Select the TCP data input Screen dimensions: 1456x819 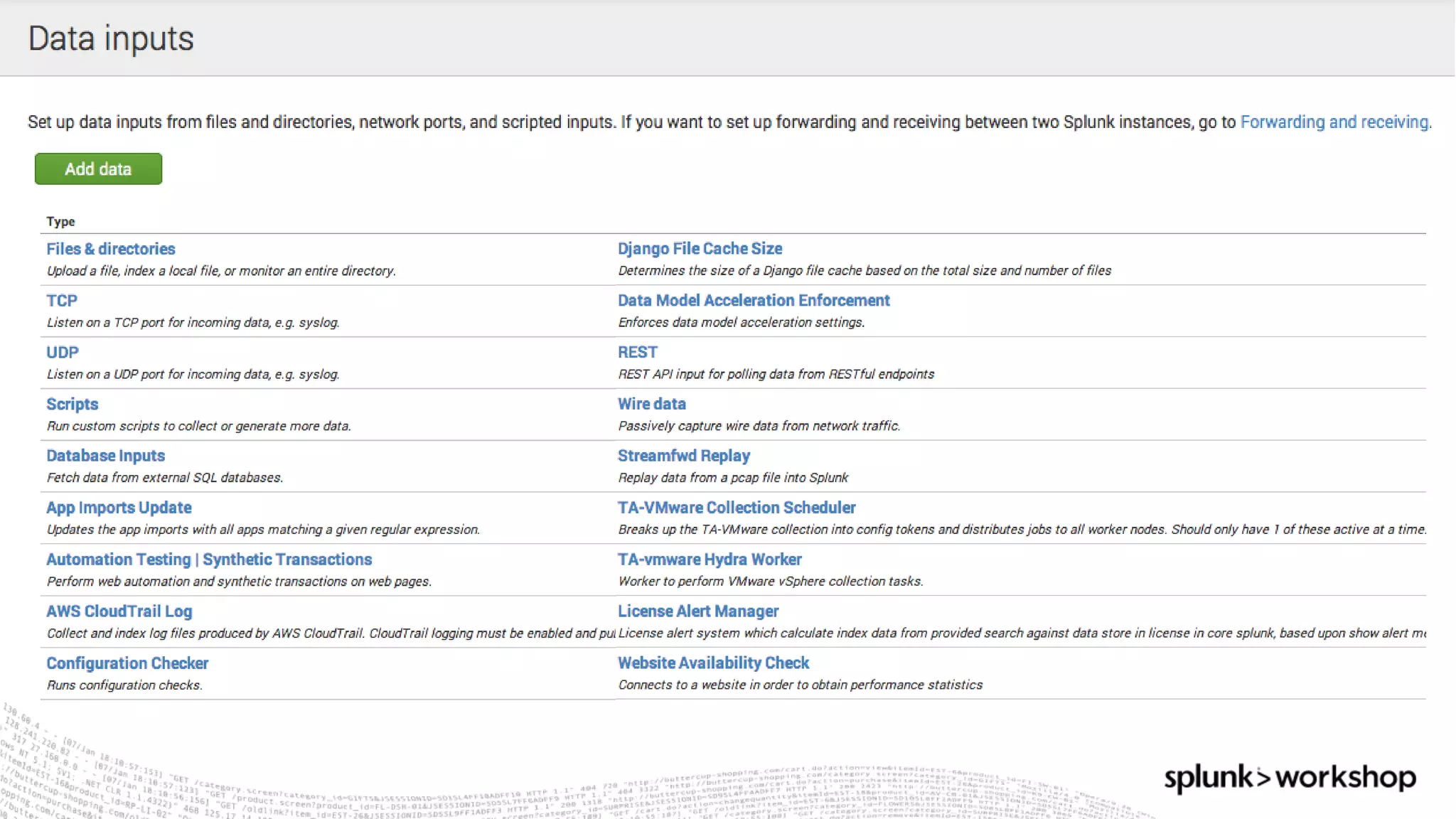(62, 301)
